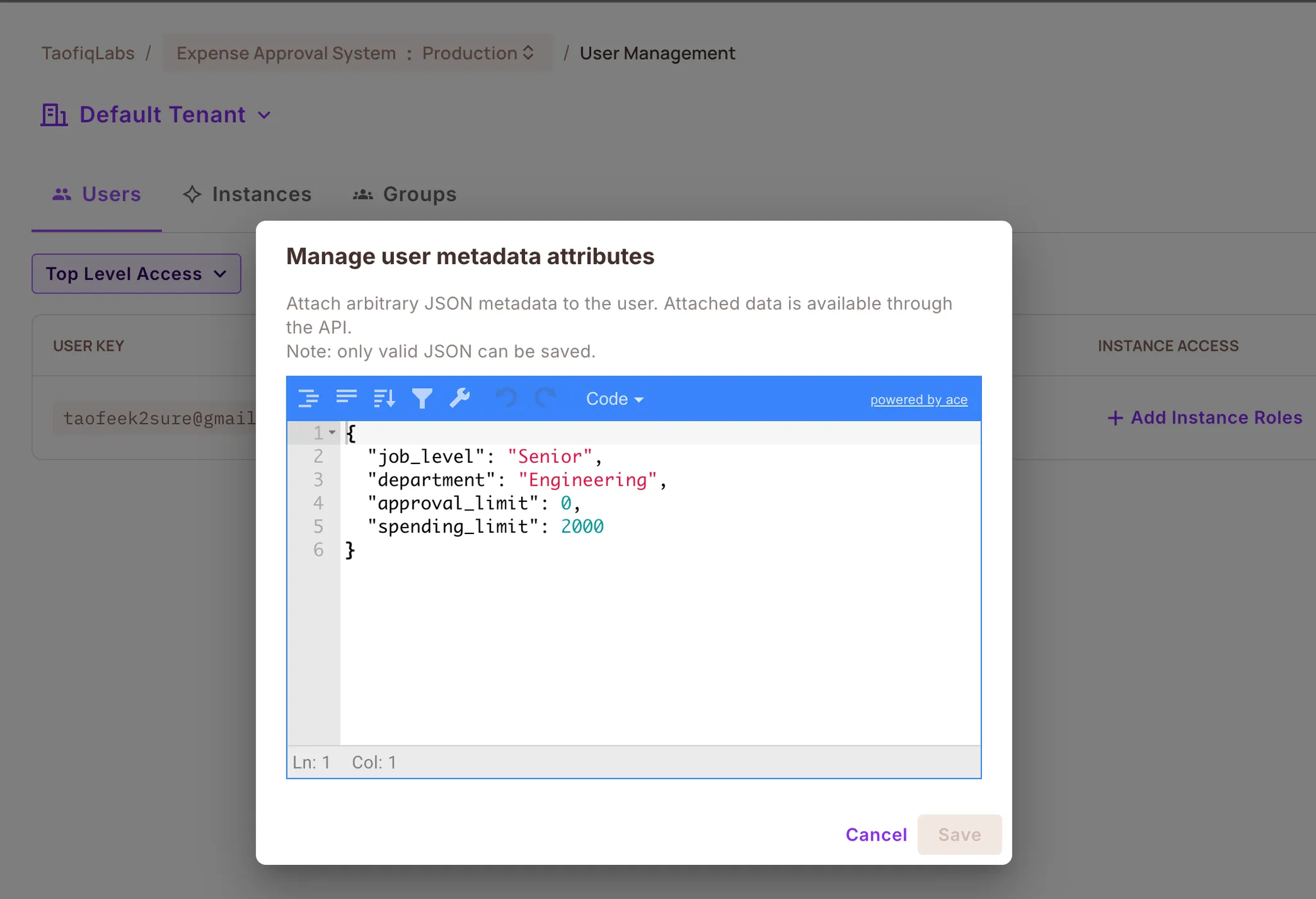Click the filter funnel icon
The height and width of the screenshot is (899, 1316).
422,399
